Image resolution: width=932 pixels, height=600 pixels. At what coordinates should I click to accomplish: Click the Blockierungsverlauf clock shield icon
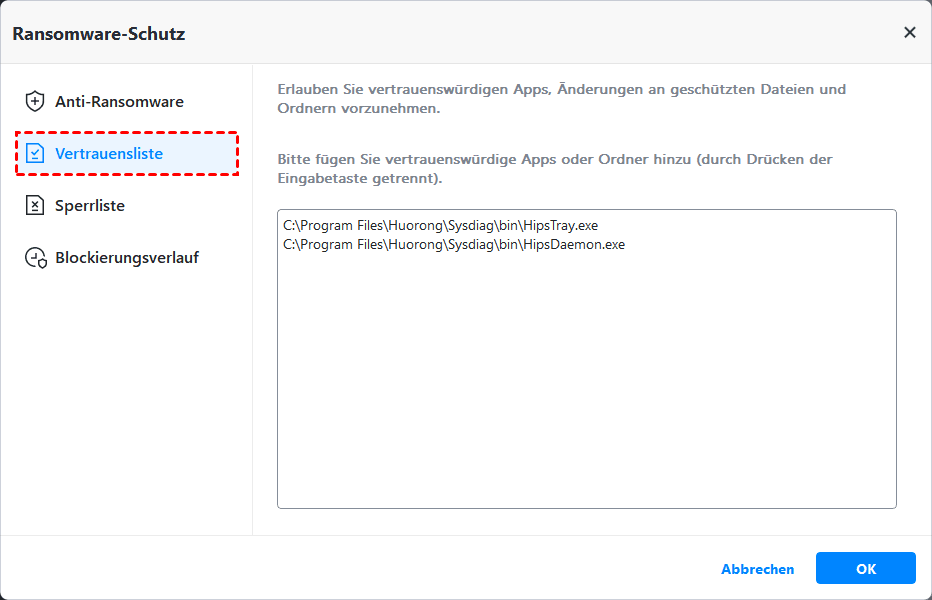[x=36, y=258]
